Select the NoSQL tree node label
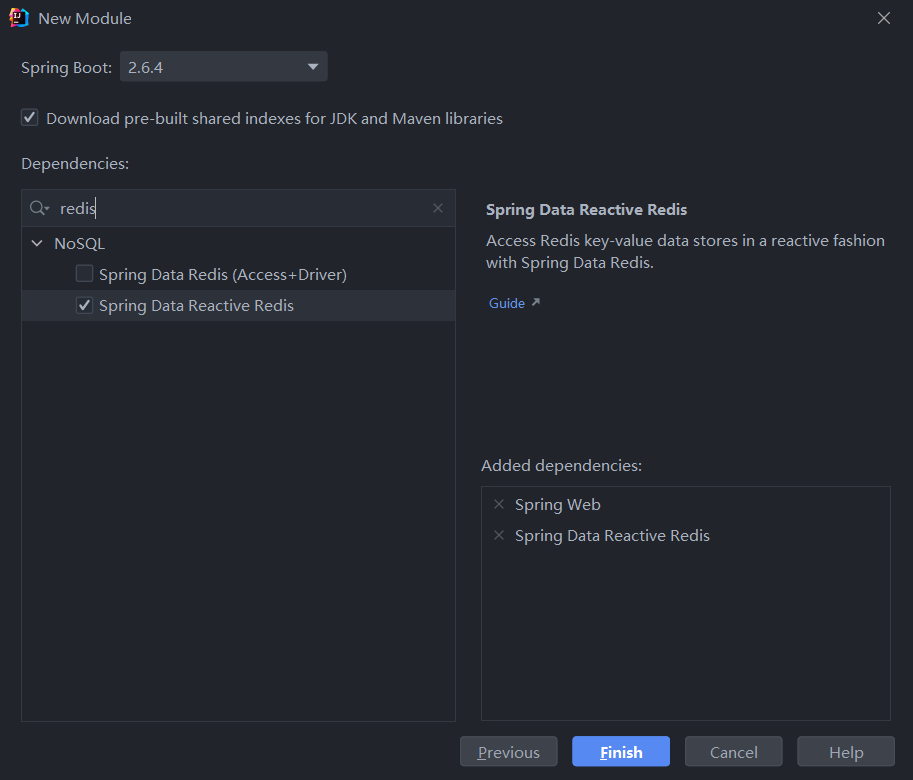 [x=80, y=243]
